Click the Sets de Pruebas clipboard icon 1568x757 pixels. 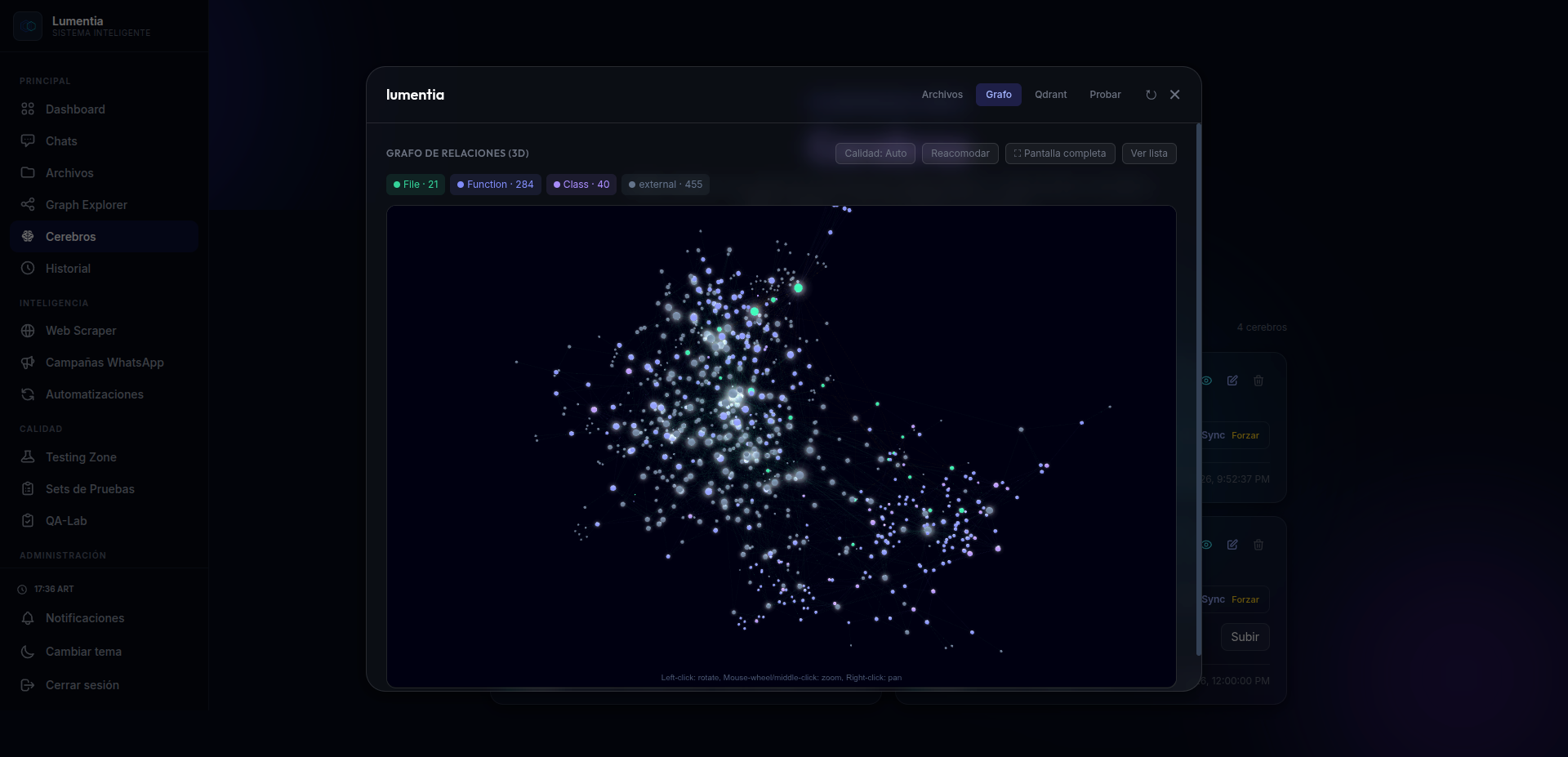[28, 489]
